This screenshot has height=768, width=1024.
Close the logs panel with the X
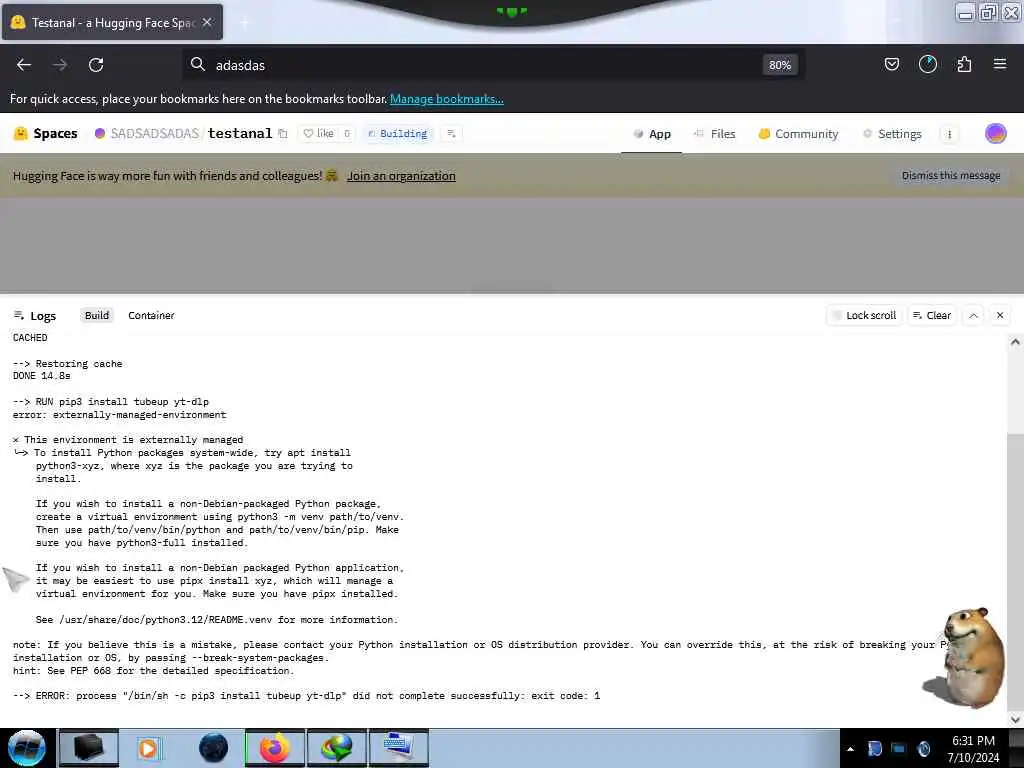tap(1000, 315)
